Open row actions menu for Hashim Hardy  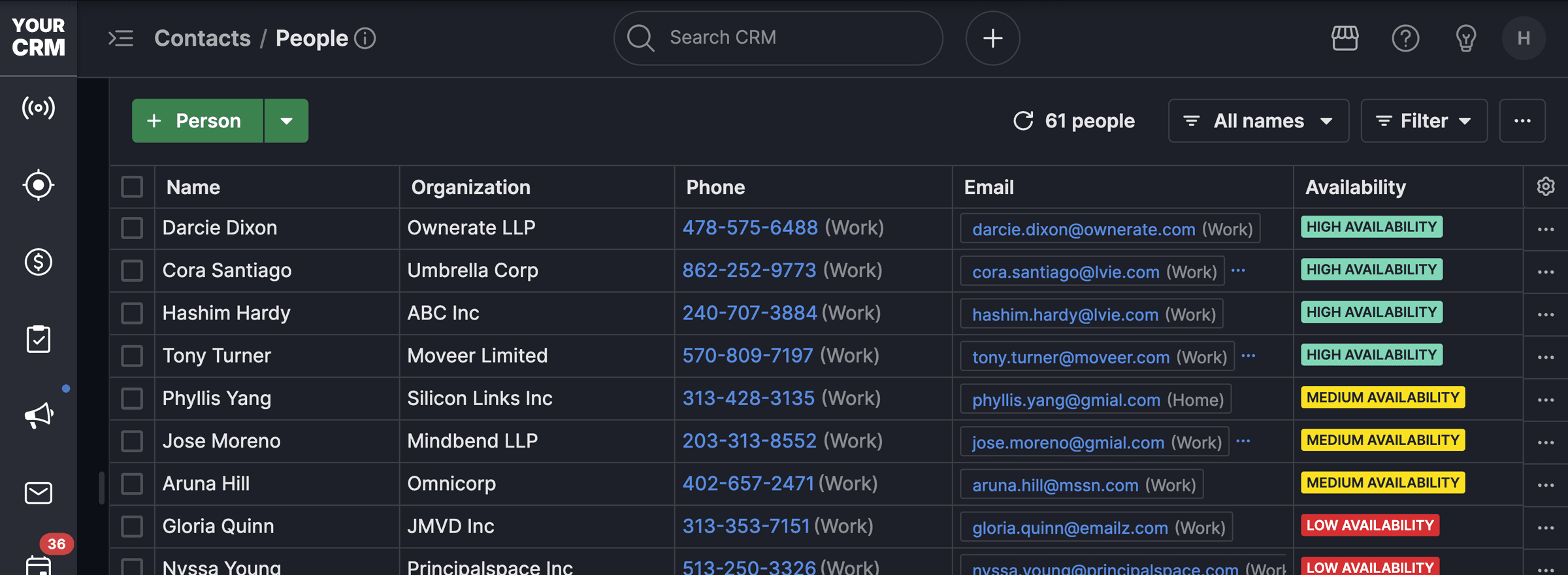coord(1545,315)
